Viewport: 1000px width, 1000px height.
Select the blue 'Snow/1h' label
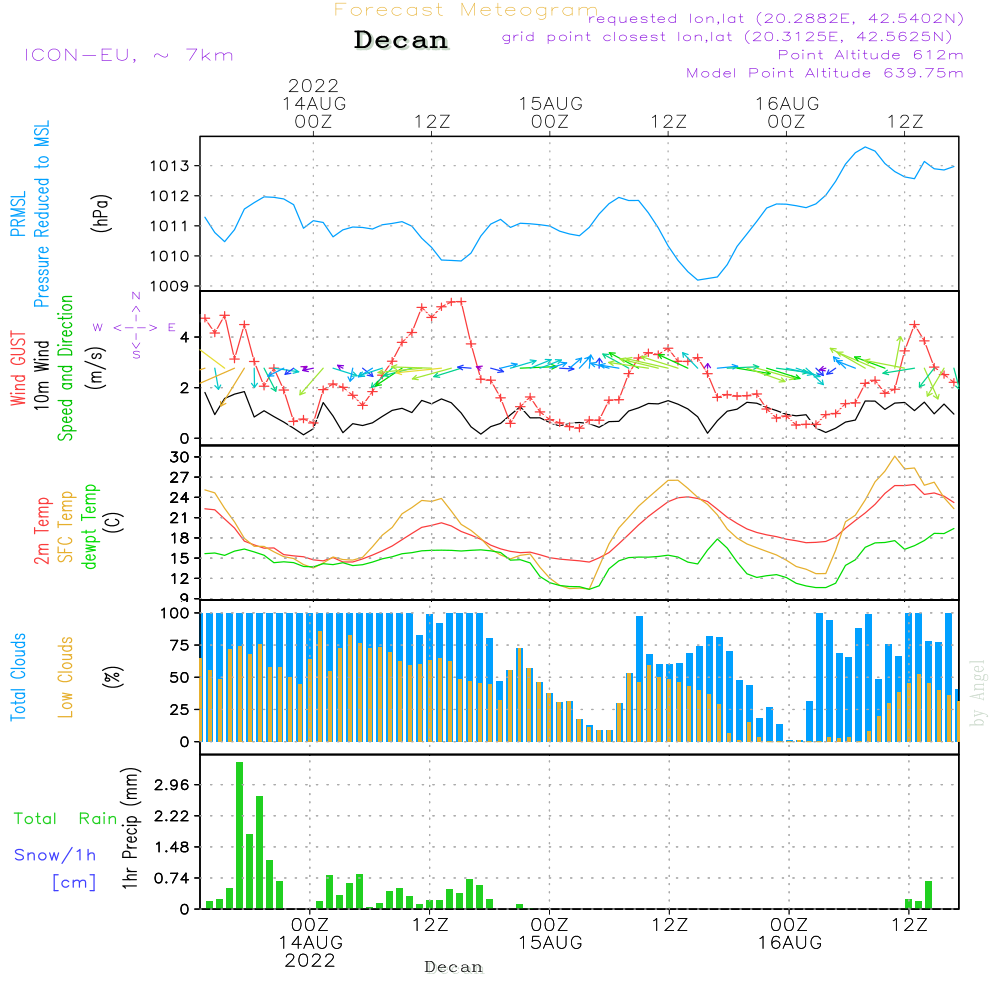(x=55, y=855)
